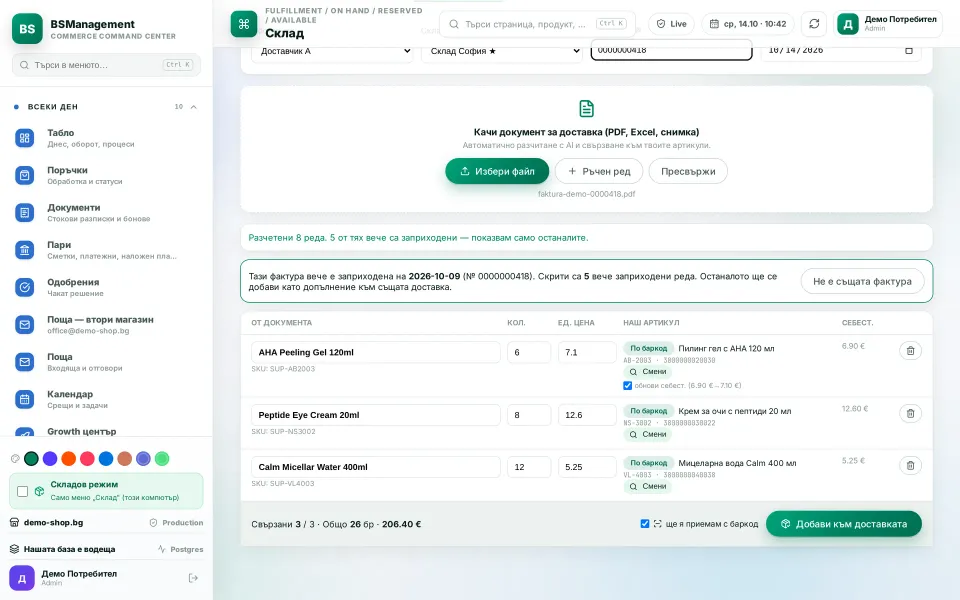Delete the Peptide Eye Cream row
The image size is (960, 600).
910,413
